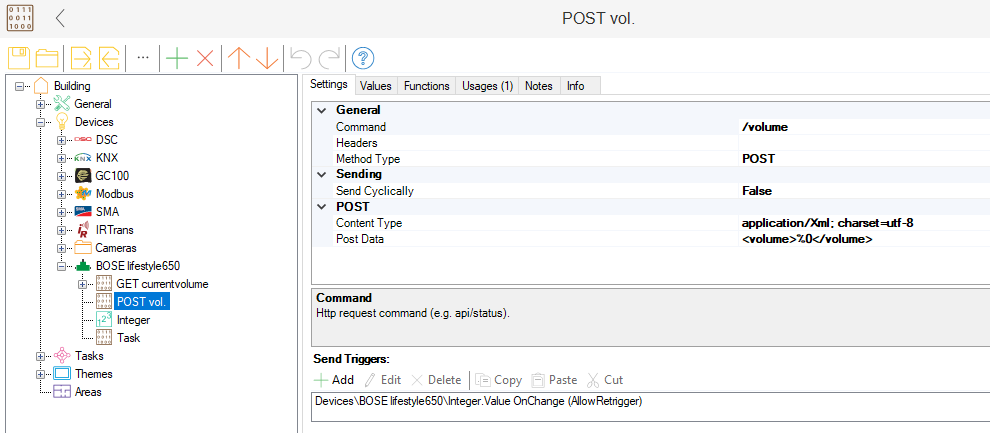Collapse the Sending settings section
The height and width of the screenshot is (433, 990).
(321, 174)
